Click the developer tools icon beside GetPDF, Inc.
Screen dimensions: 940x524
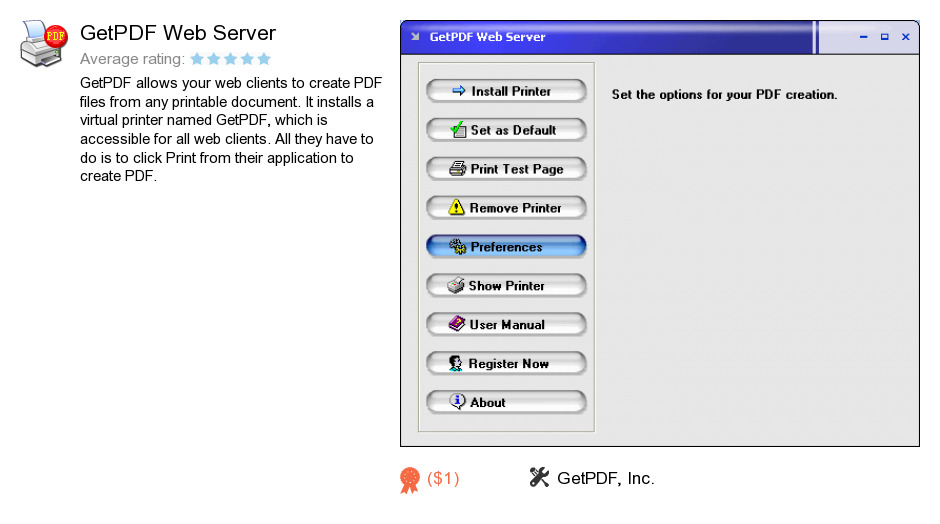pyautogui.click(x=539, y=477)
